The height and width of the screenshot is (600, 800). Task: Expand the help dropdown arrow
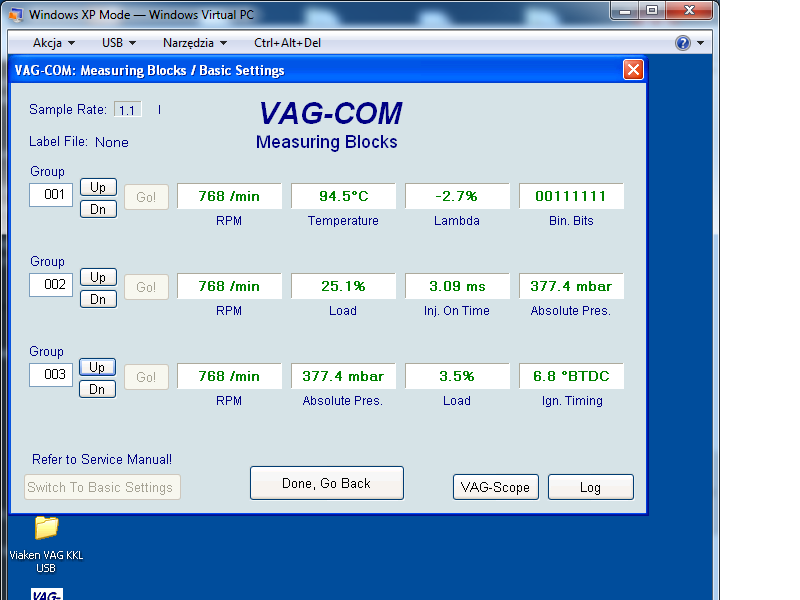pos(701,43)
